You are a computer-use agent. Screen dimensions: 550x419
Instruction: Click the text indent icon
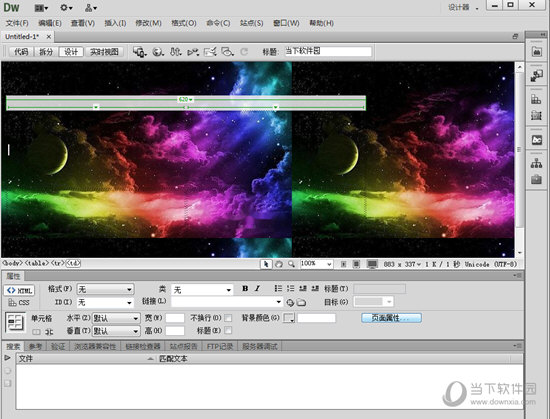pos(315,289)
